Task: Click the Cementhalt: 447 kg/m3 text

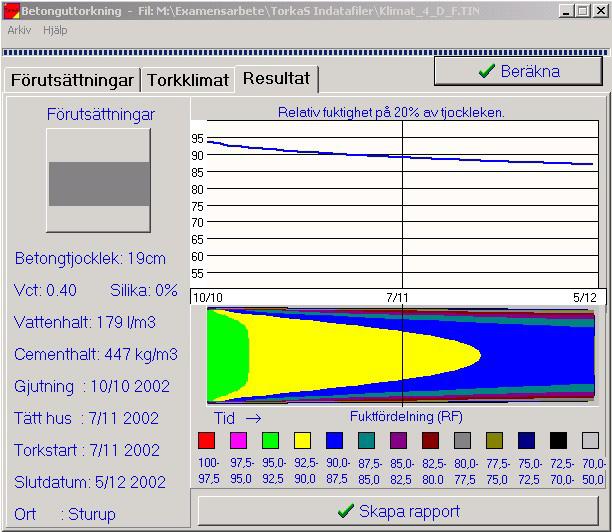Action: click(96, 354)
